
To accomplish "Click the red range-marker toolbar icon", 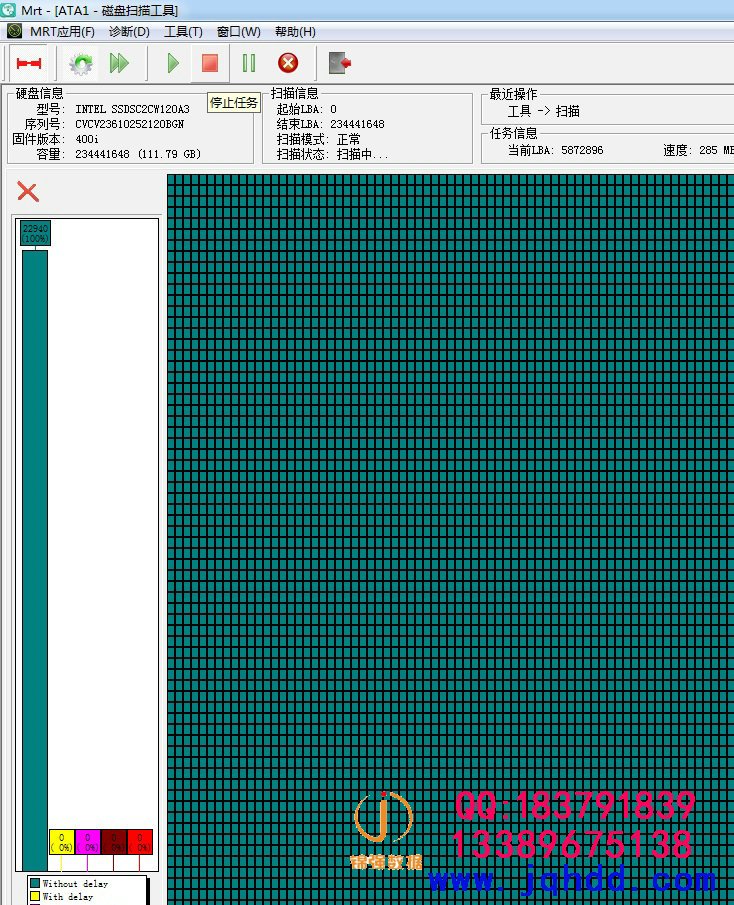I will (29, 63).
